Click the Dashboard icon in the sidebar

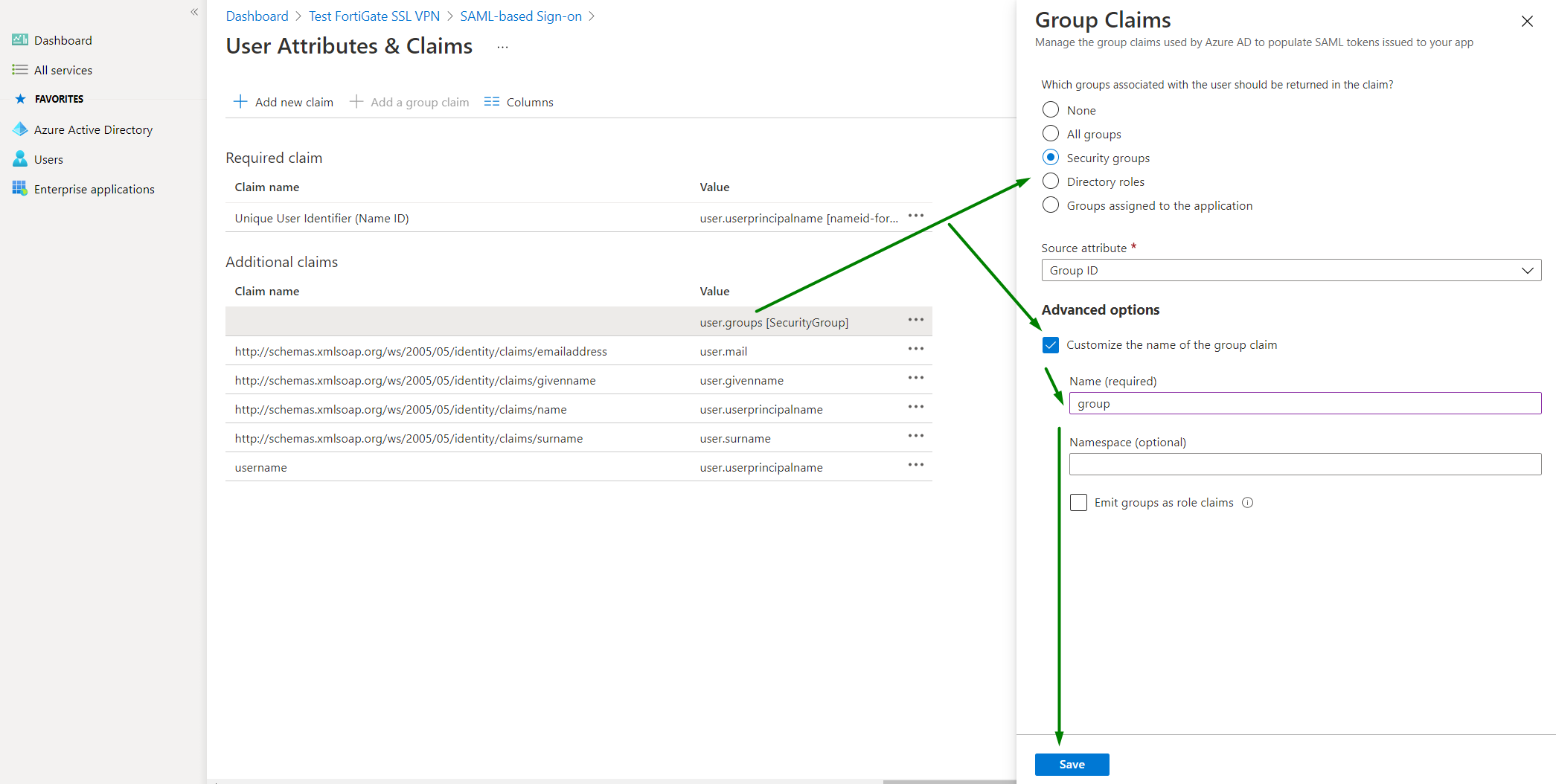pos(20,40)
